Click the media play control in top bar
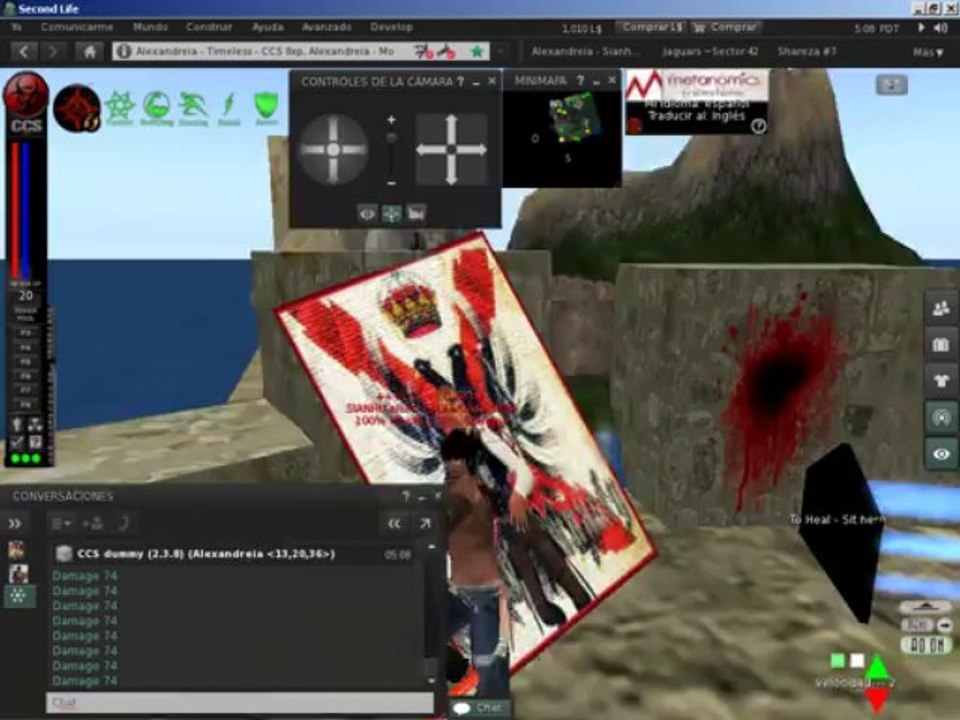 pos(921,28)
